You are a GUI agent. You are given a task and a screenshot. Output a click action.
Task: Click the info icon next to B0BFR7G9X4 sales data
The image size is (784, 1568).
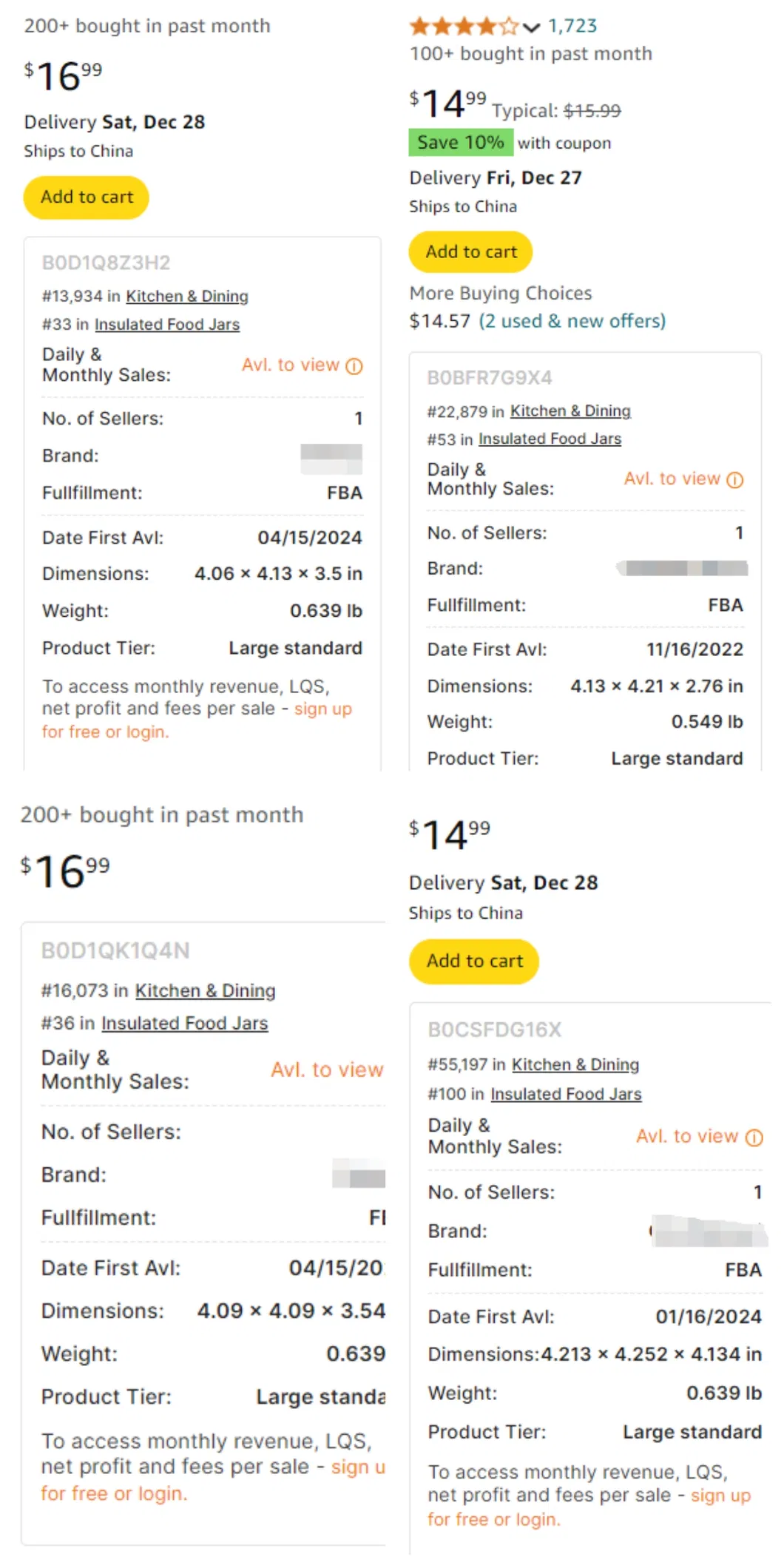735,480
